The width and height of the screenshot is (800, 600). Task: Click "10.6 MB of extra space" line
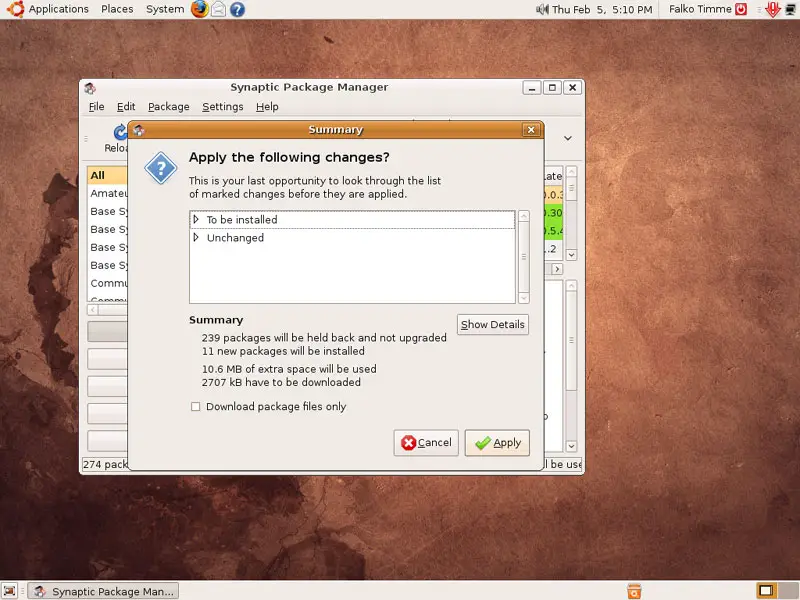pos(289,369)
